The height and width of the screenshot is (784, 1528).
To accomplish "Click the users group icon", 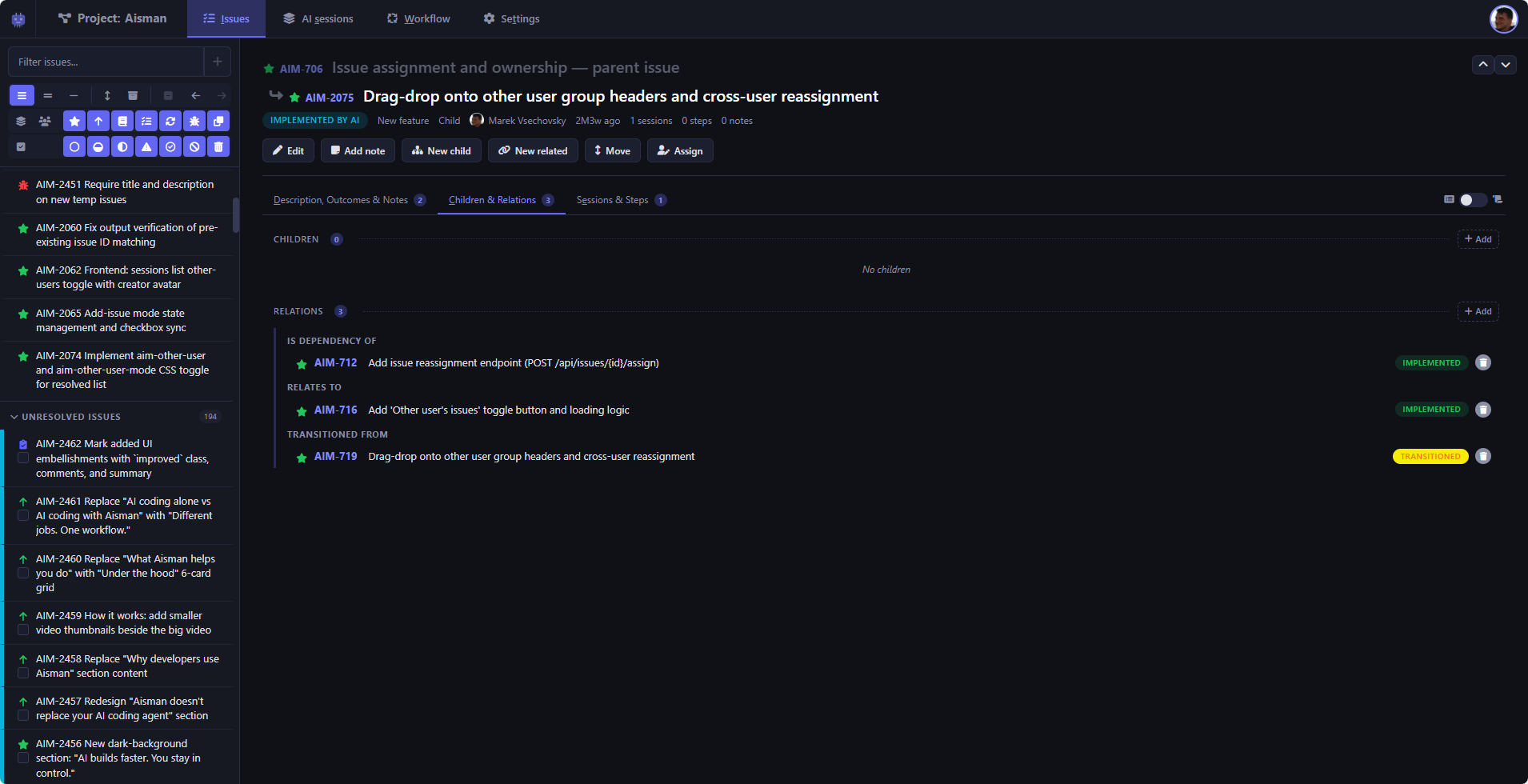I will click(x=45, y=122).
